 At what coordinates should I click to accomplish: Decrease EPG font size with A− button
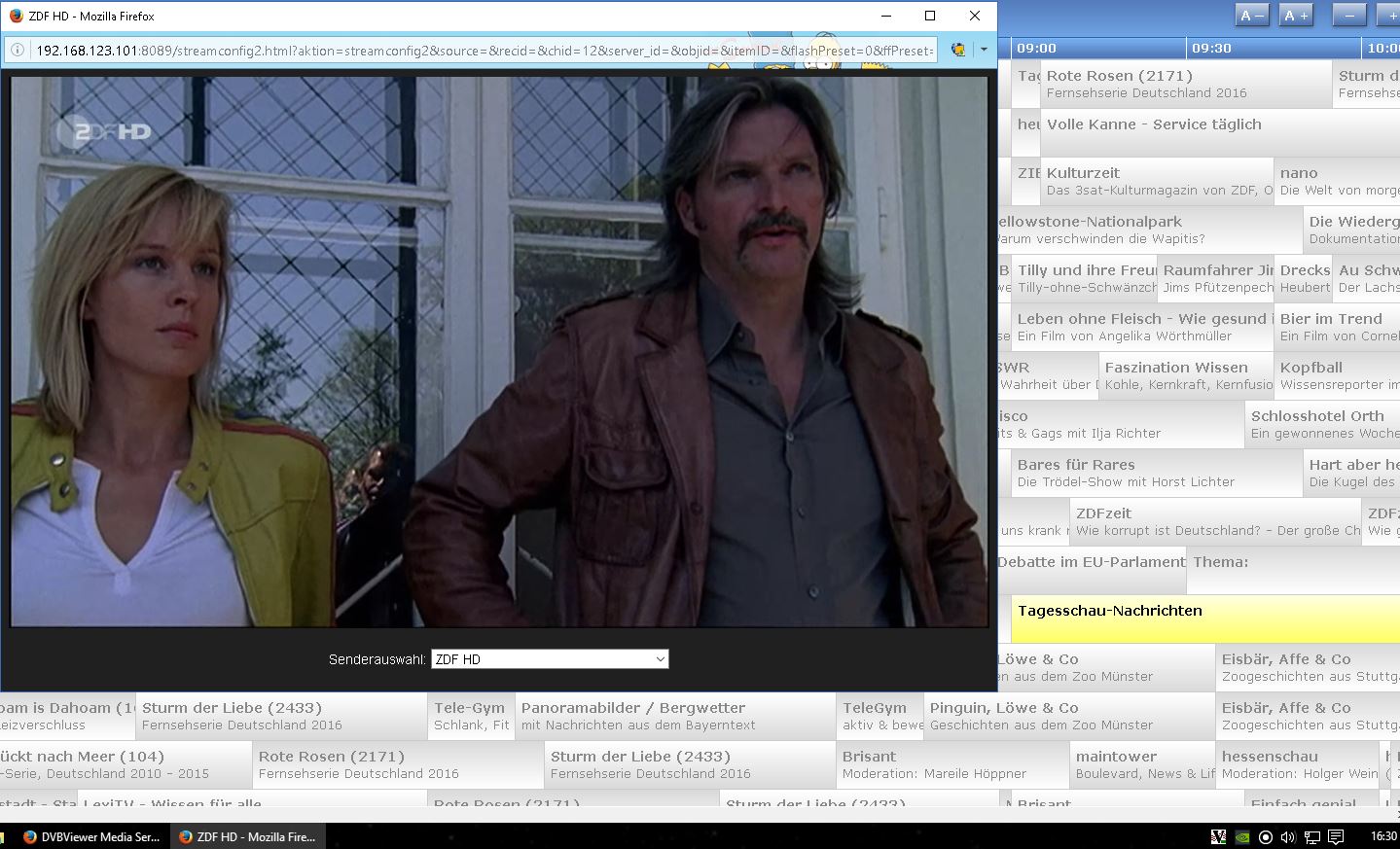click(x=1252, y=16)
